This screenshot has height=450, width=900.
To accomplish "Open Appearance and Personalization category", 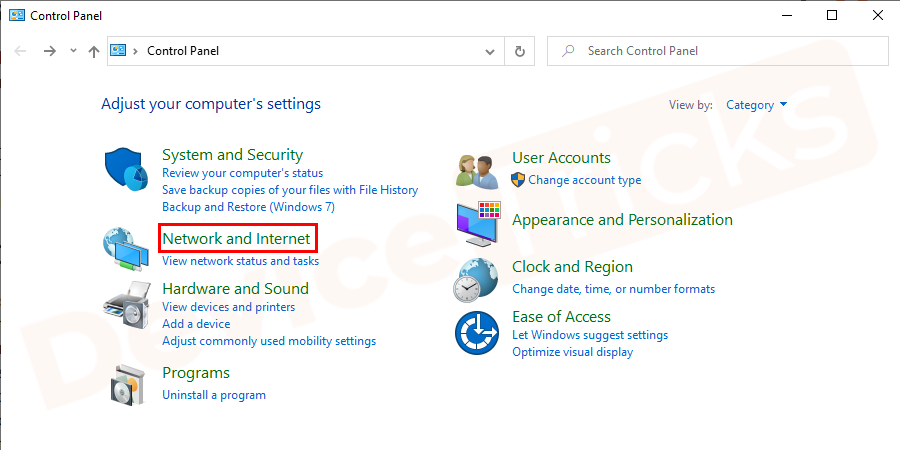I will 622,220.
